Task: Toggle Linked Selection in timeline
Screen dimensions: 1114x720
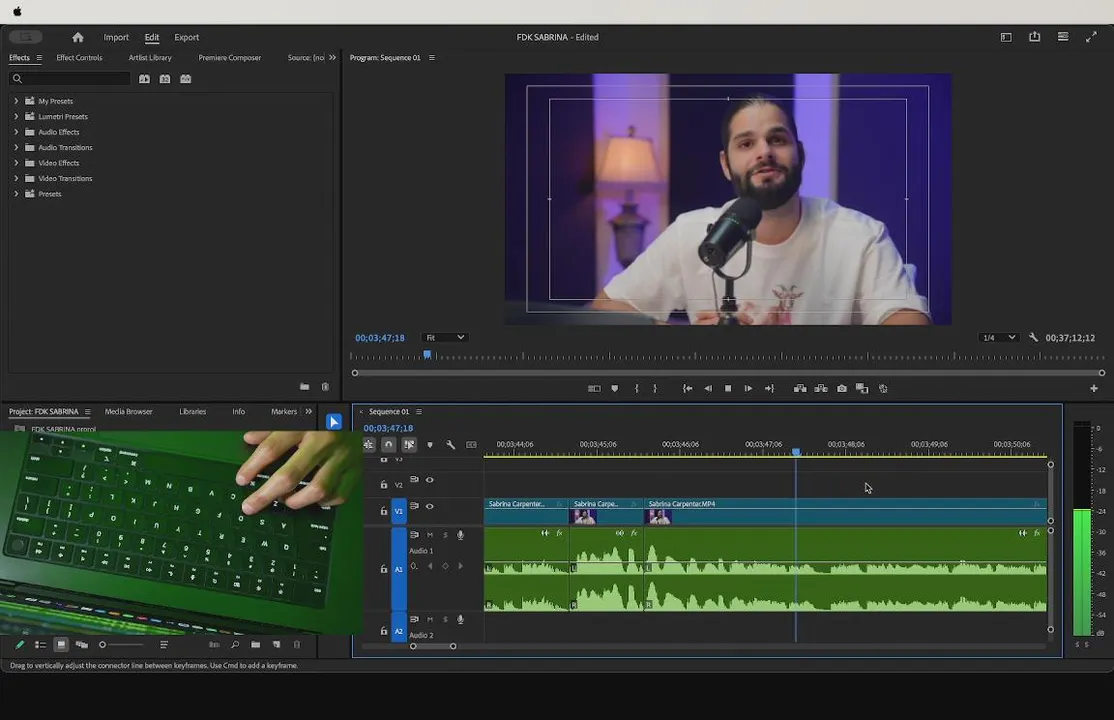Action: [409, 445]
